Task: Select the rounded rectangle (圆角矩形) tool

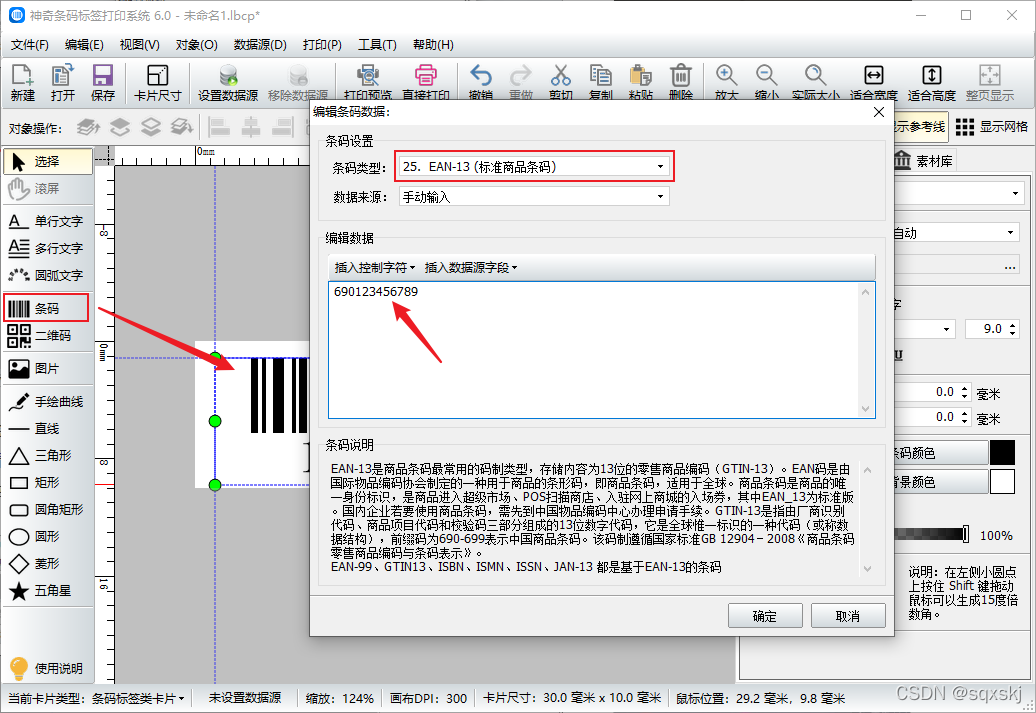Action: pyautogui.click(x=48, y=509)
